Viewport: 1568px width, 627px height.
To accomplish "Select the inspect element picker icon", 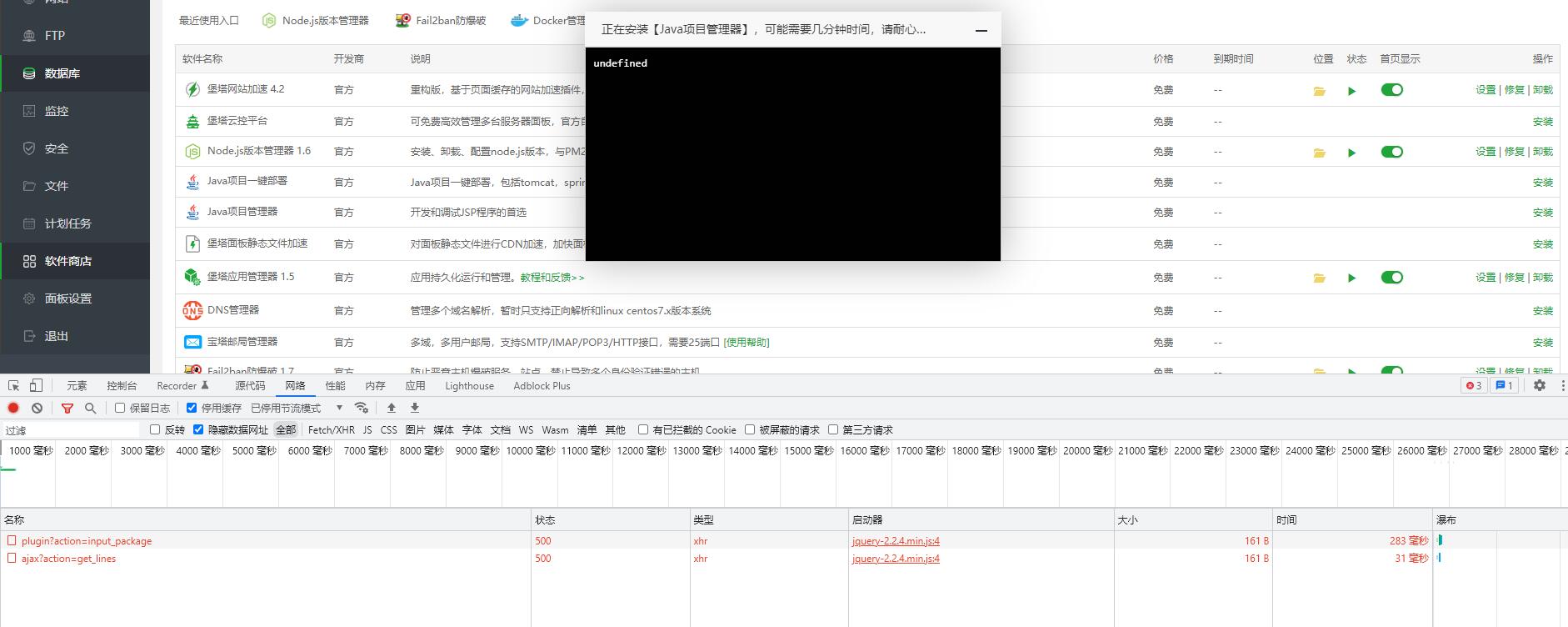I will 13,385.
